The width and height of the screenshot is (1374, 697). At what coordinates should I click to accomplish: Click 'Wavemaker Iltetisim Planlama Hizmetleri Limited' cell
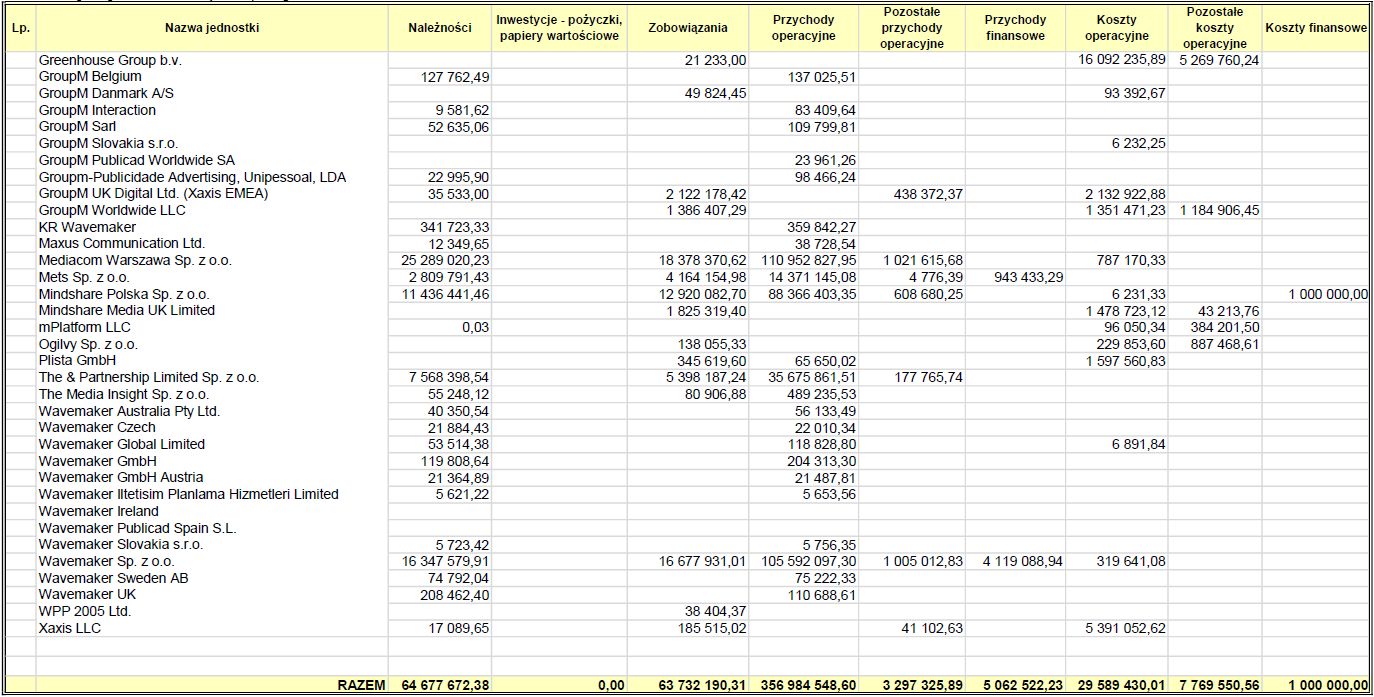pos(188,494)
